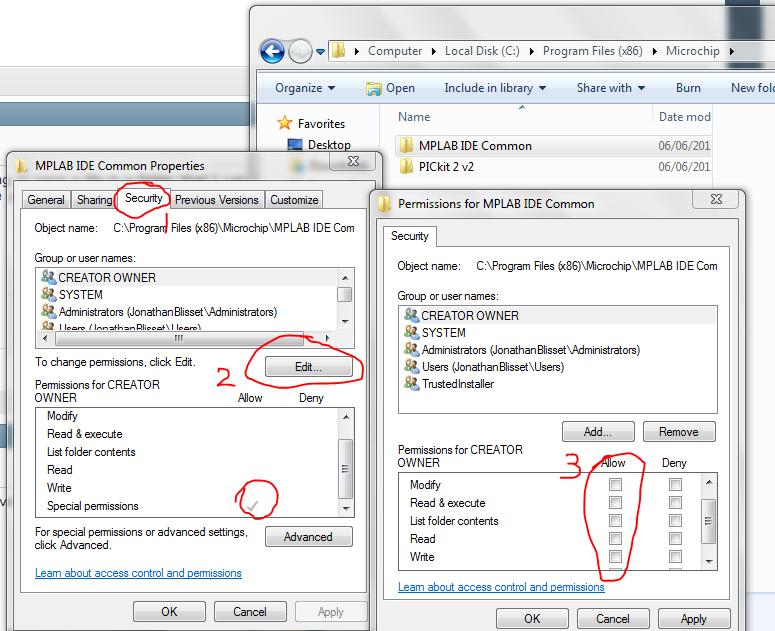Open the Organize dropdown menu
The image size is (775, 631).
tap(304, 88)
